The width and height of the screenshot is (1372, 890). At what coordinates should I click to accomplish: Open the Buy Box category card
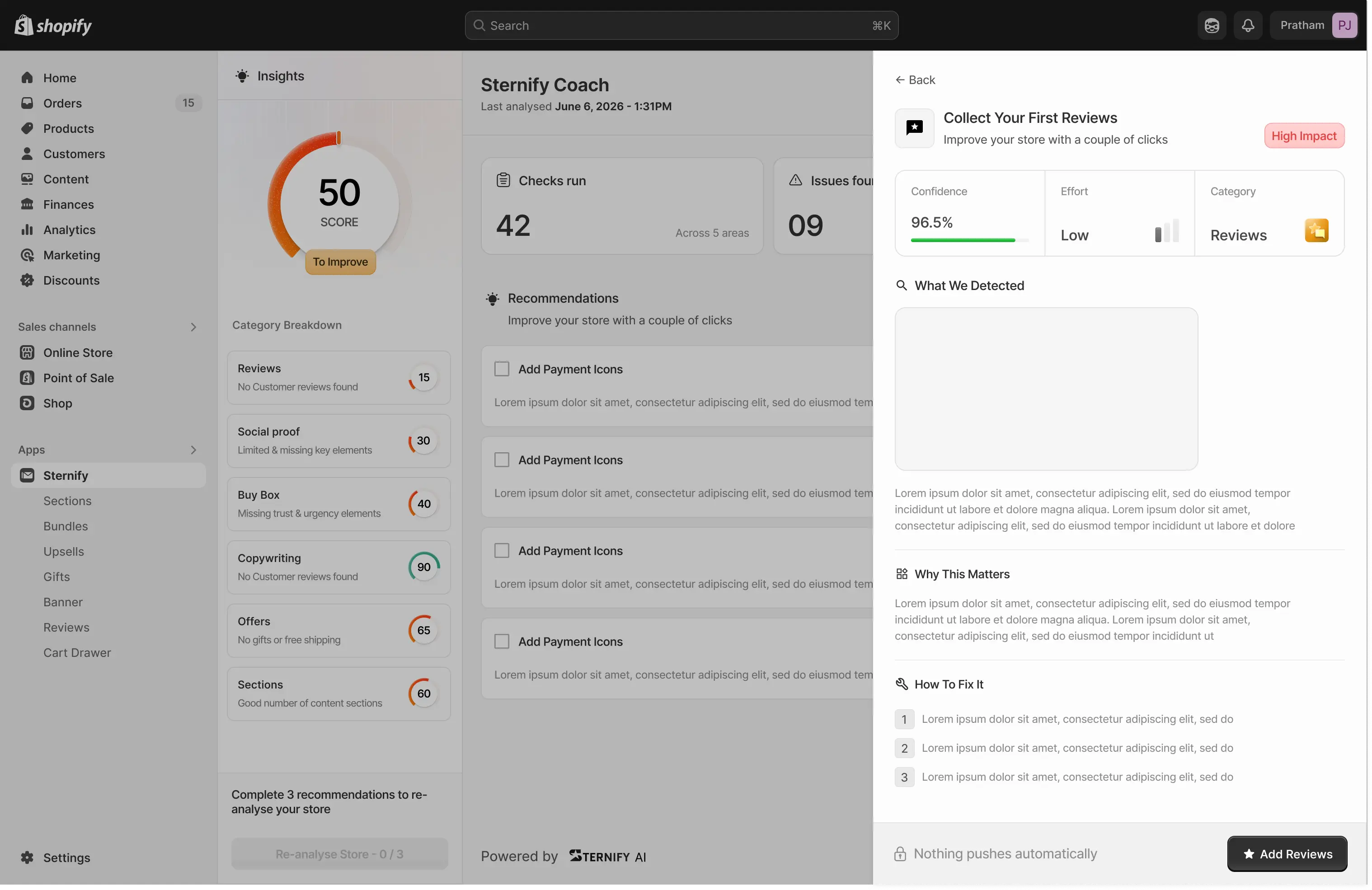(x=339, y=504)
